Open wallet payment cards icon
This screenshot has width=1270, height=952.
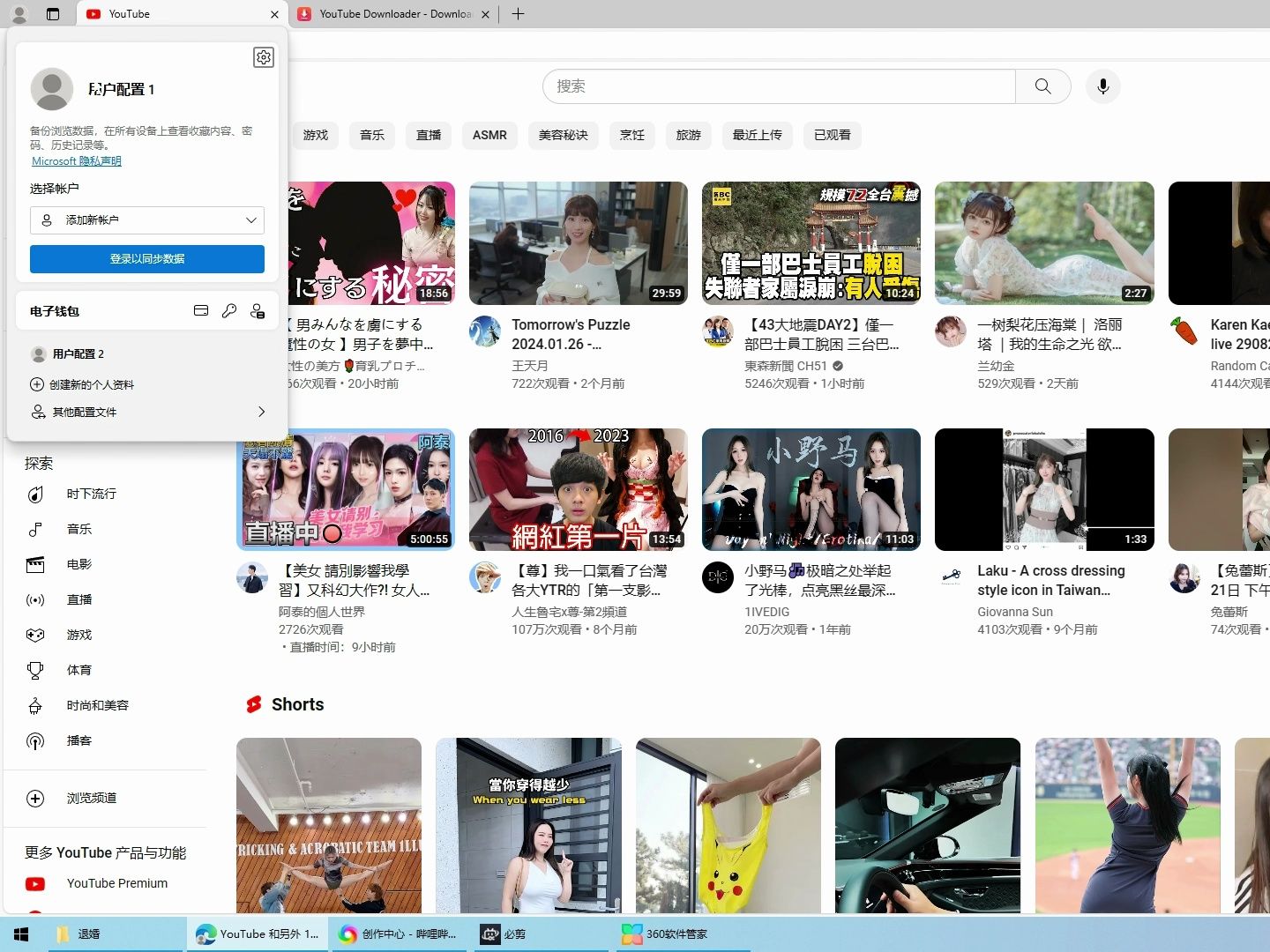[x=201, y=311]
